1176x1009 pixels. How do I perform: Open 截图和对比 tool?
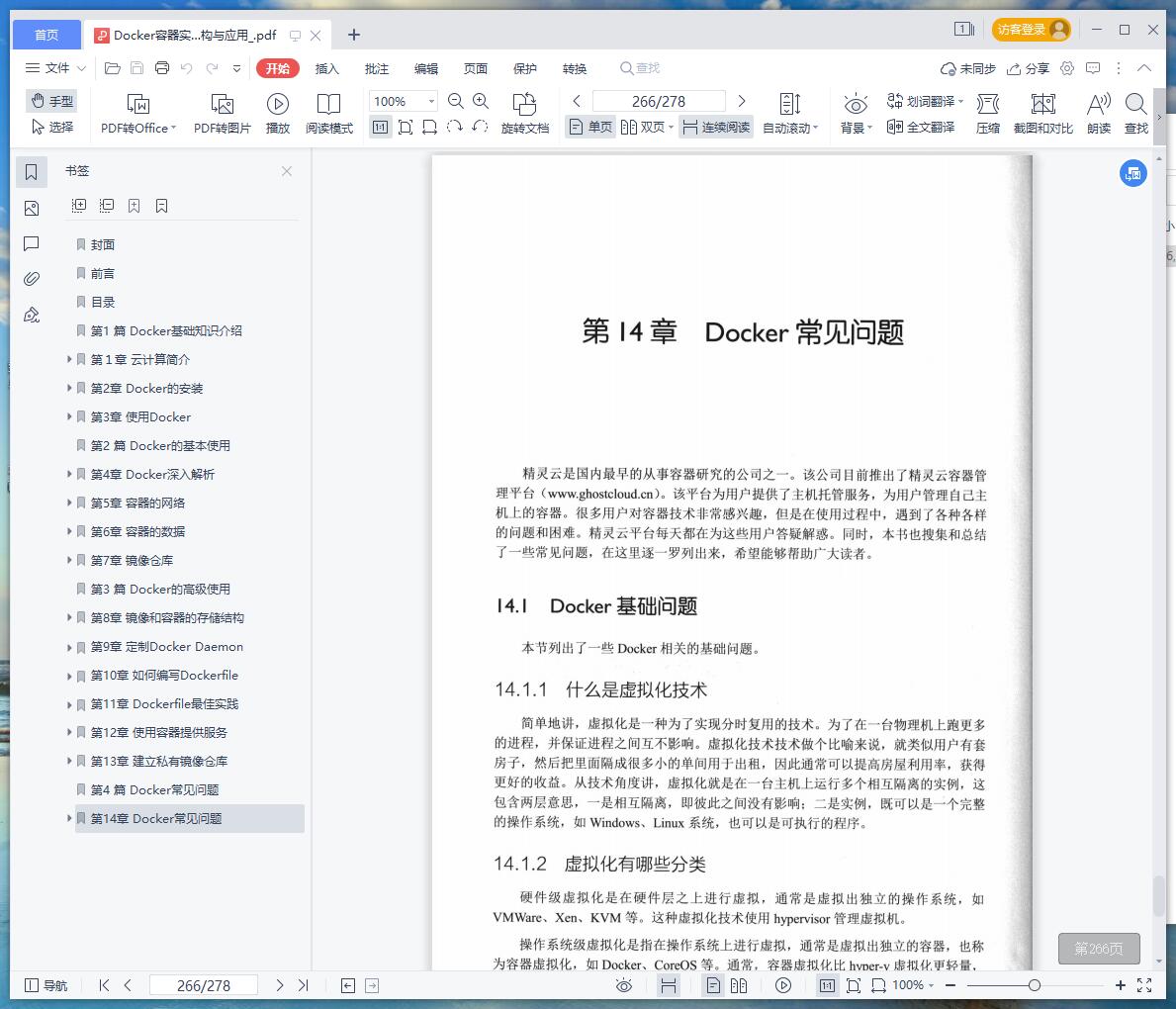click(1042, 114)
